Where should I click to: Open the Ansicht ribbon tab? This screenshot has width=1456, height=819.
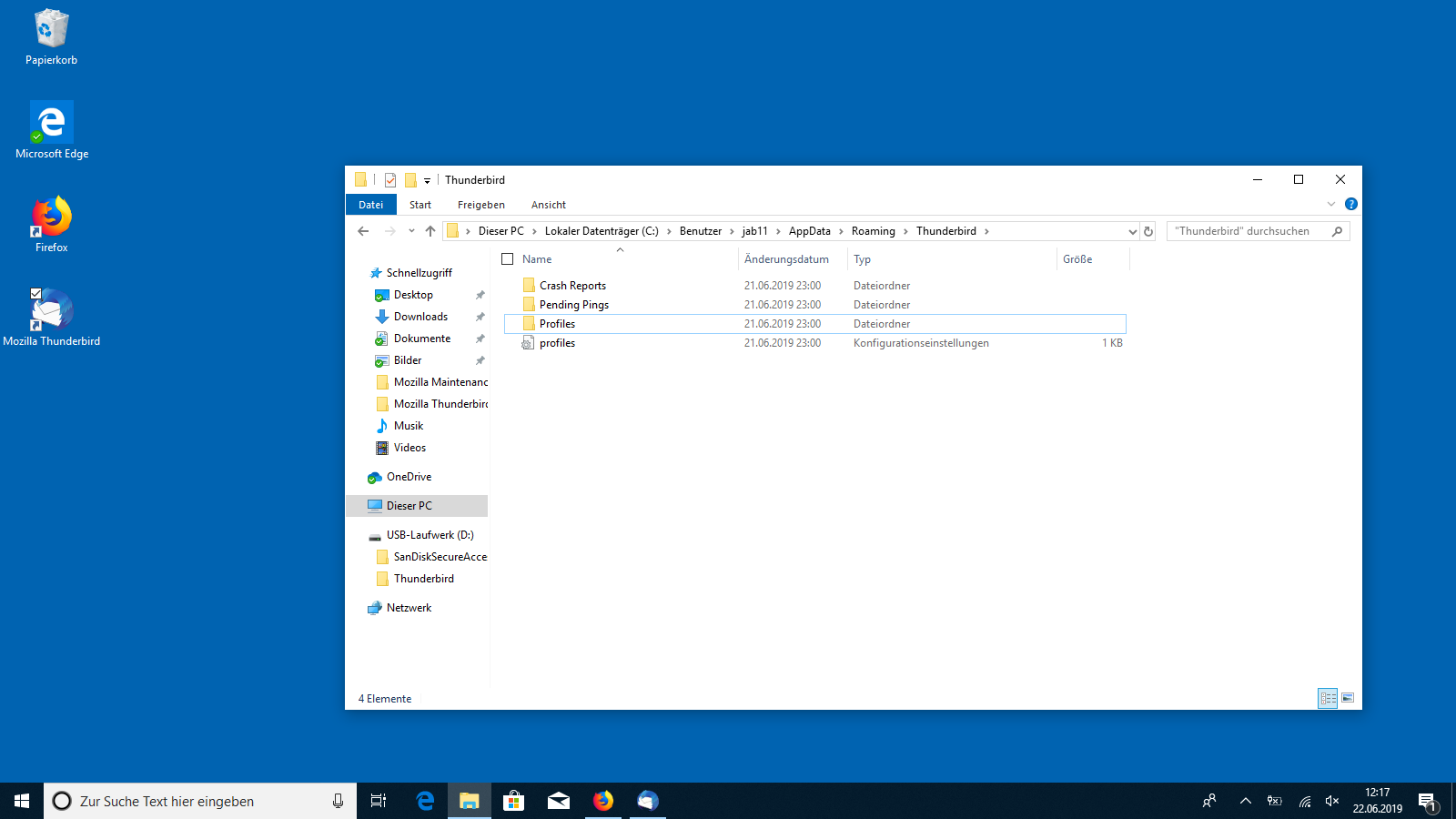point(549,205)
